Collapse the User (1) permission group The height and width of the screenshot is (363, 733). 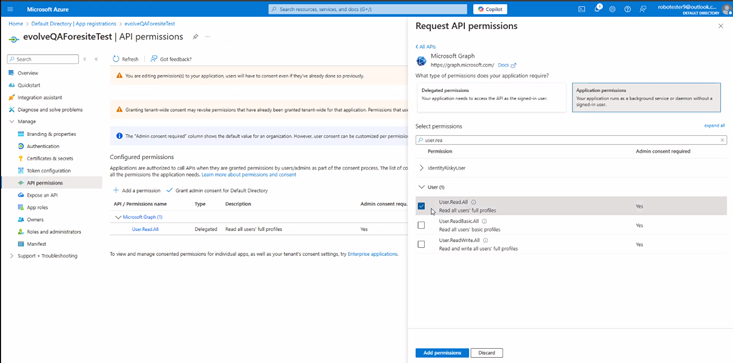coord(422,187)
